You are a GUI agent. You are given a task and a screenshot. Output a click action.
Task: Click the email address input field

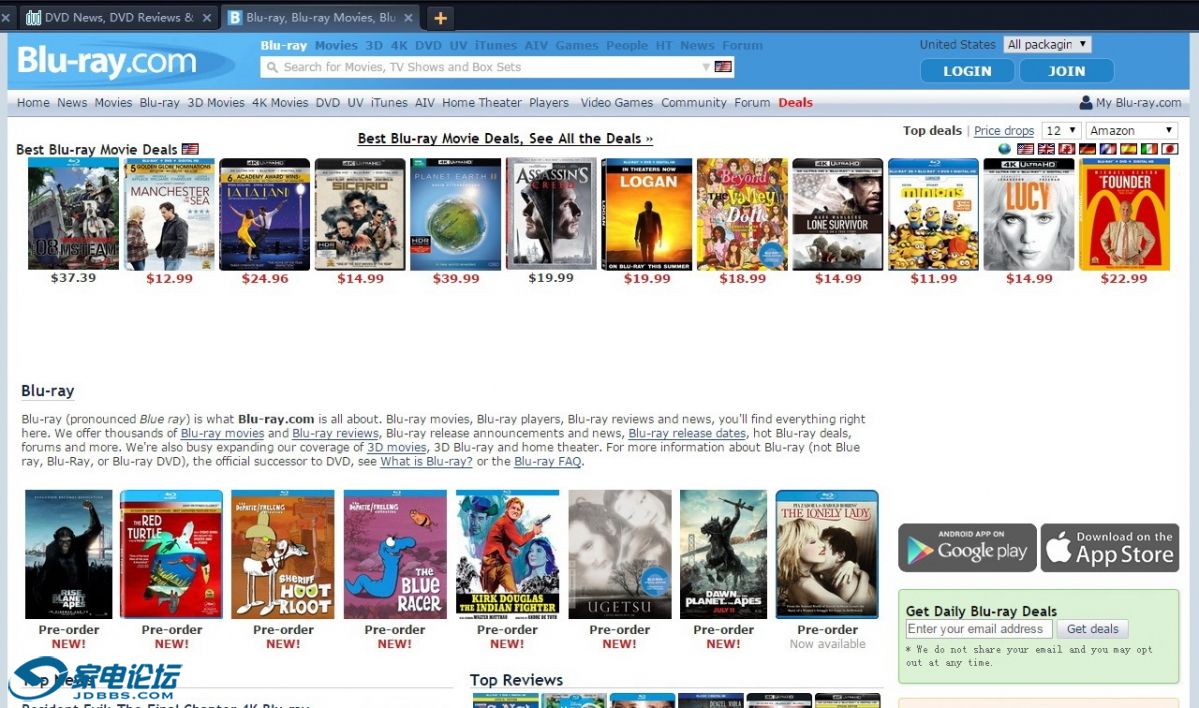[x=978, y=629]
